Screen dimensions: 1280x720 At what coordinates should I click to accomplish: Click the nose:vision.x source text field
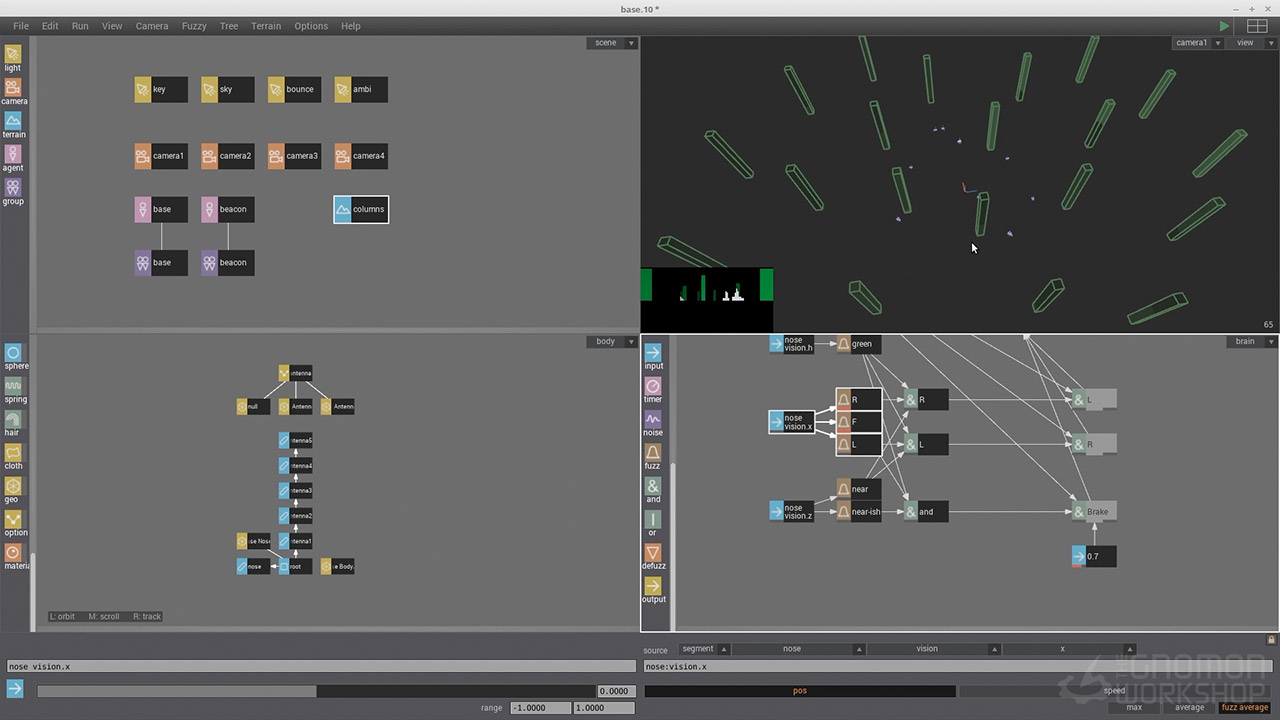pos(957,667)
